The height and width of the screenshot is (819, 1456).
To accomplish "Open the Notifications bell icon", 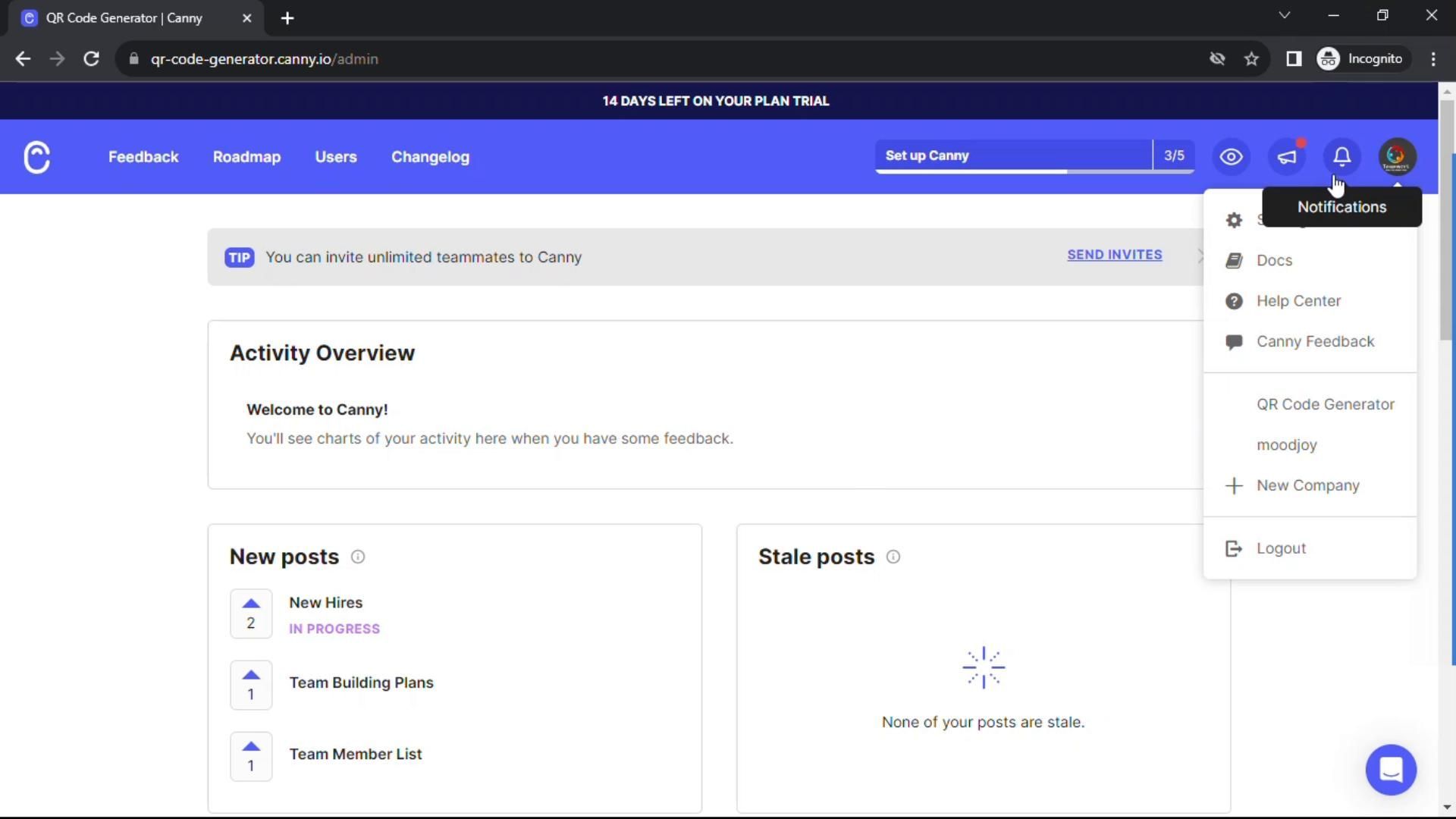I will 1341,157.
